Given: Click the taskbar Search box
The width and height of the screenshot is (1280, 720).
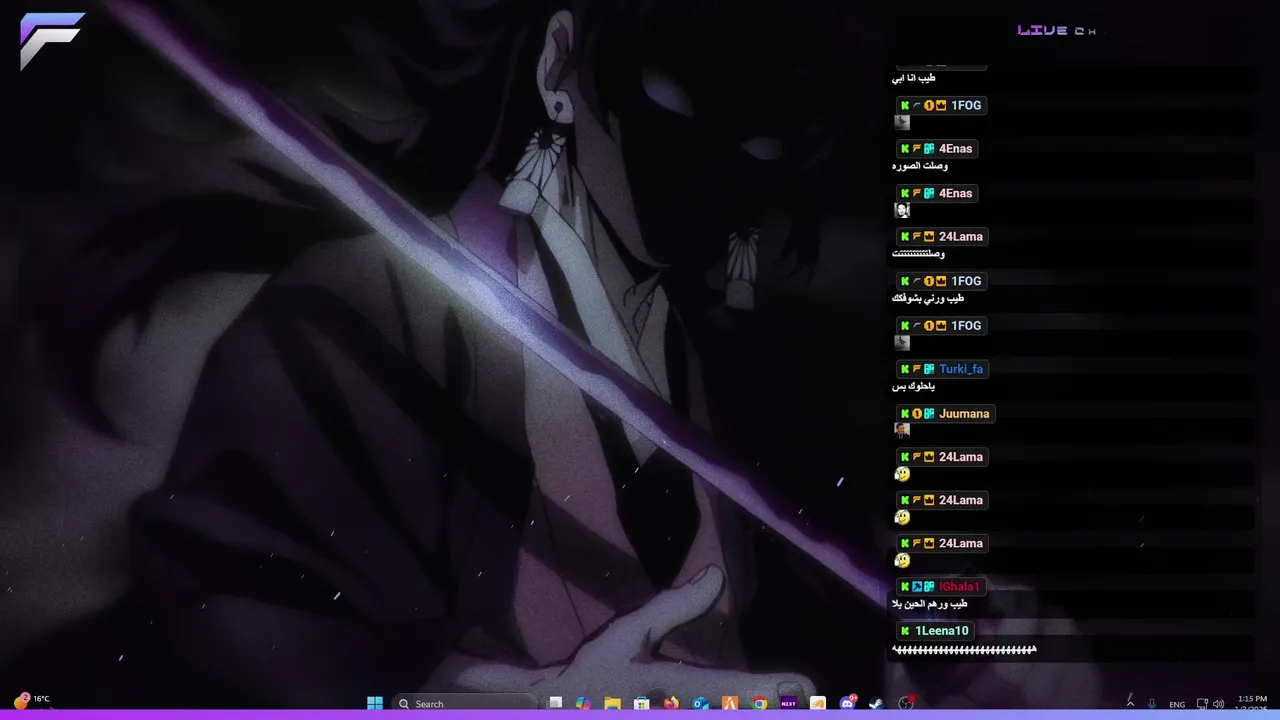Looking at the screenshot, I should pos(465,703).
